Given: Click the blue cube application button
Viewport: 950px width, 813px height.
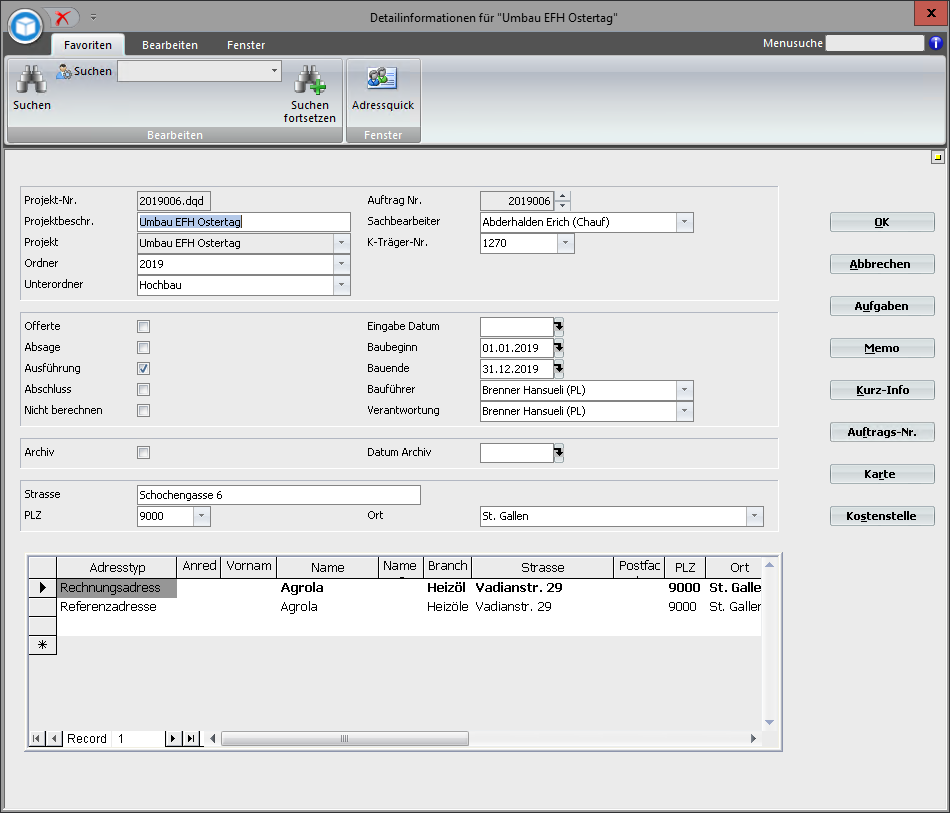Looking at the screenshot, I should tap(25, 25).
